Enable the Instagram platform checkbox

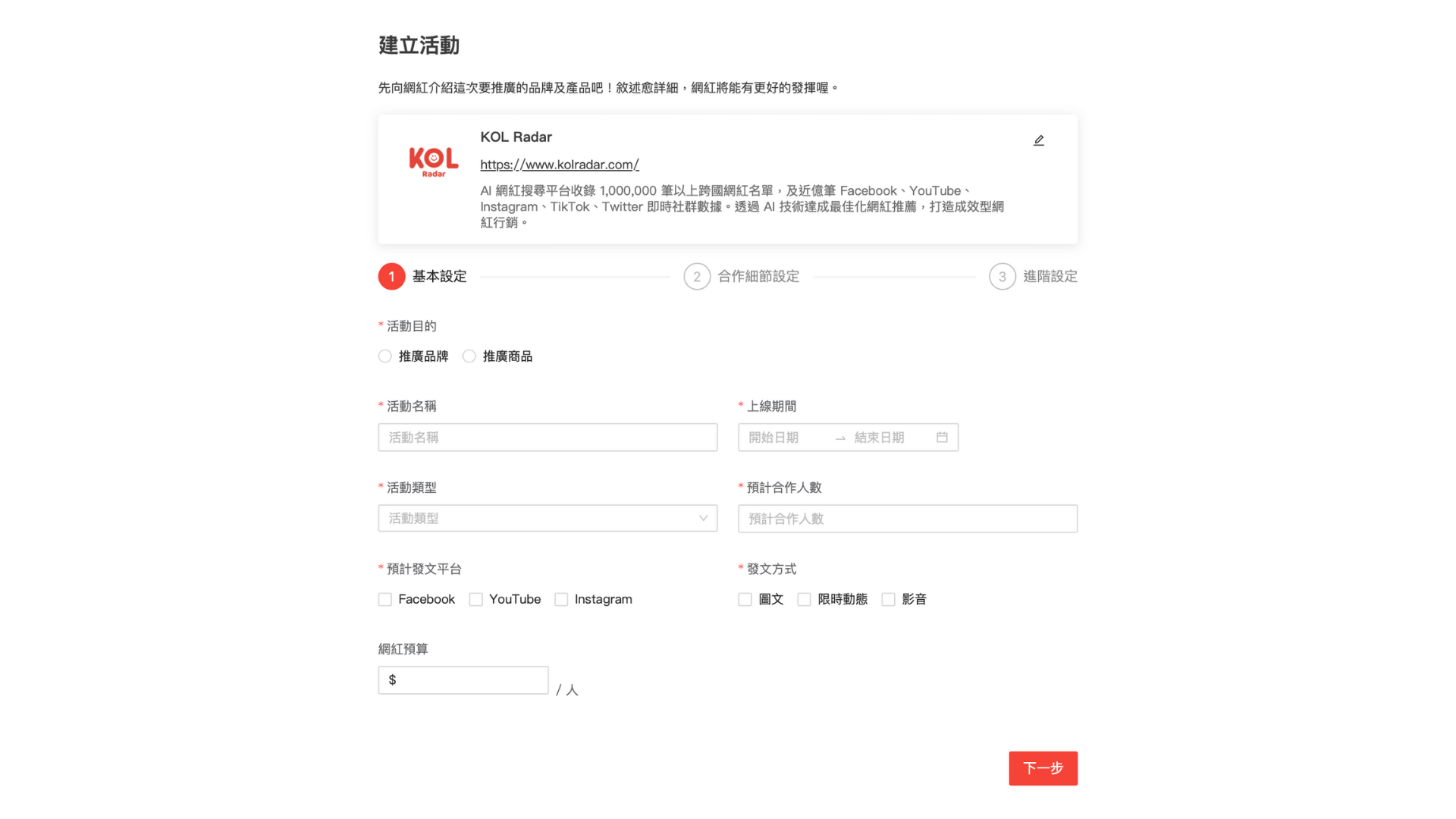click(x=561, y=599)
